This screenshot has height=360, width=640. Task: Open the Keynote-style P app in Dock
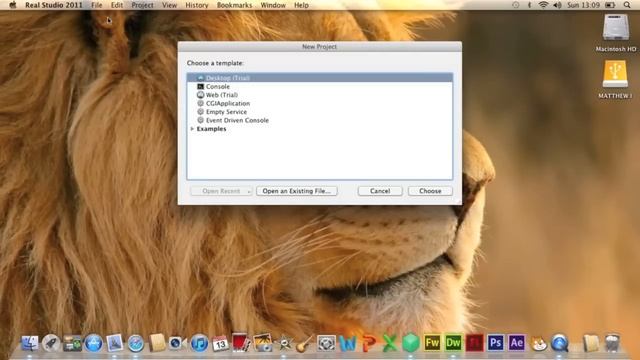point(369,343)
